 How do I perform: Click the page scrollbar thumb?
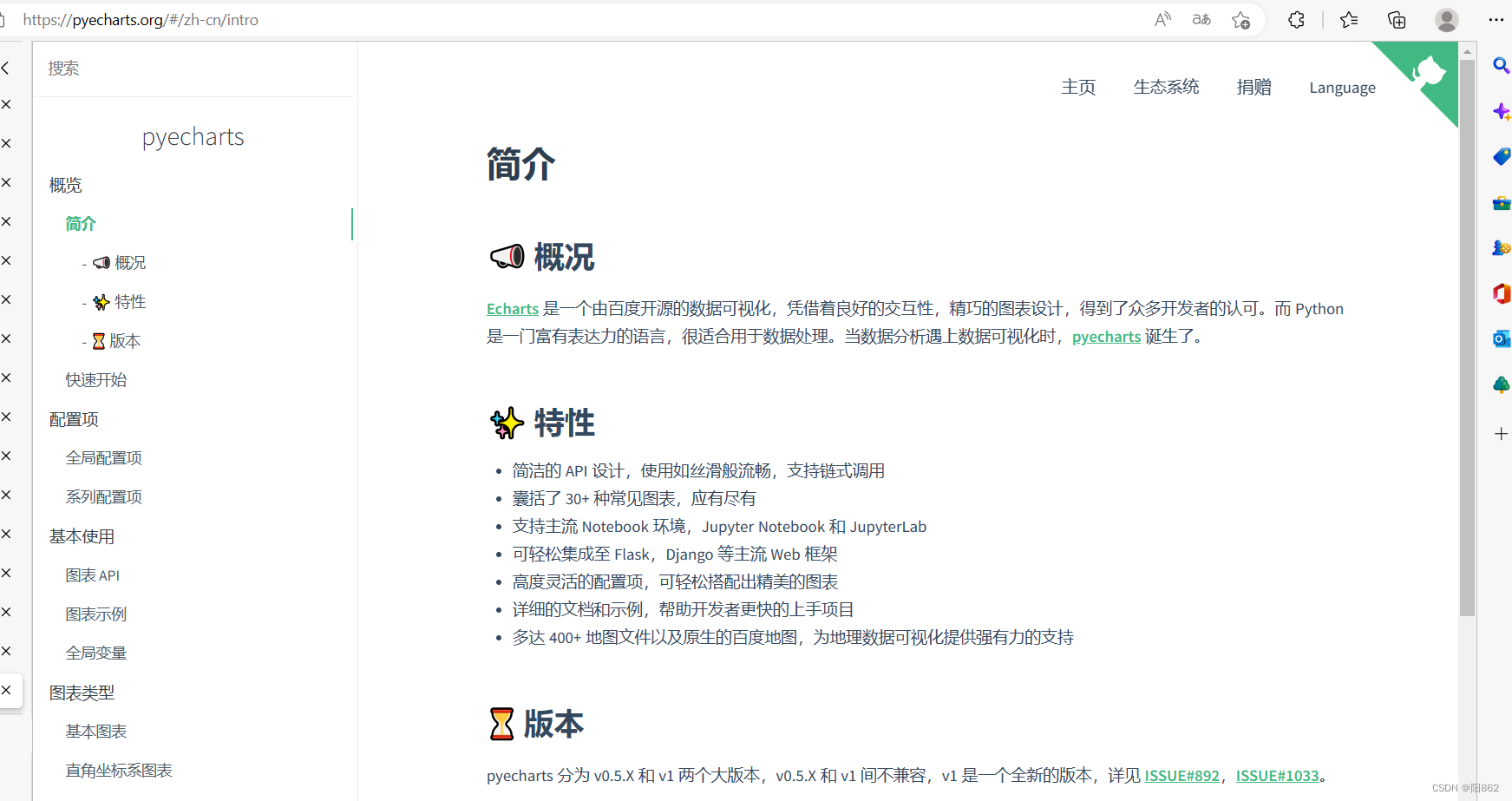click(1468, 338)
